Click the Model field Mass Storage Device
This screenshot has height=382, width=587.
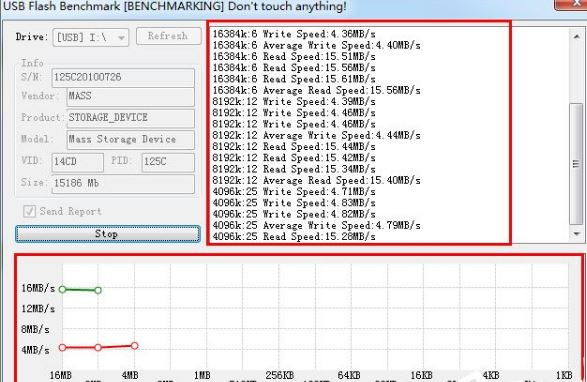(x=130, y=139)
